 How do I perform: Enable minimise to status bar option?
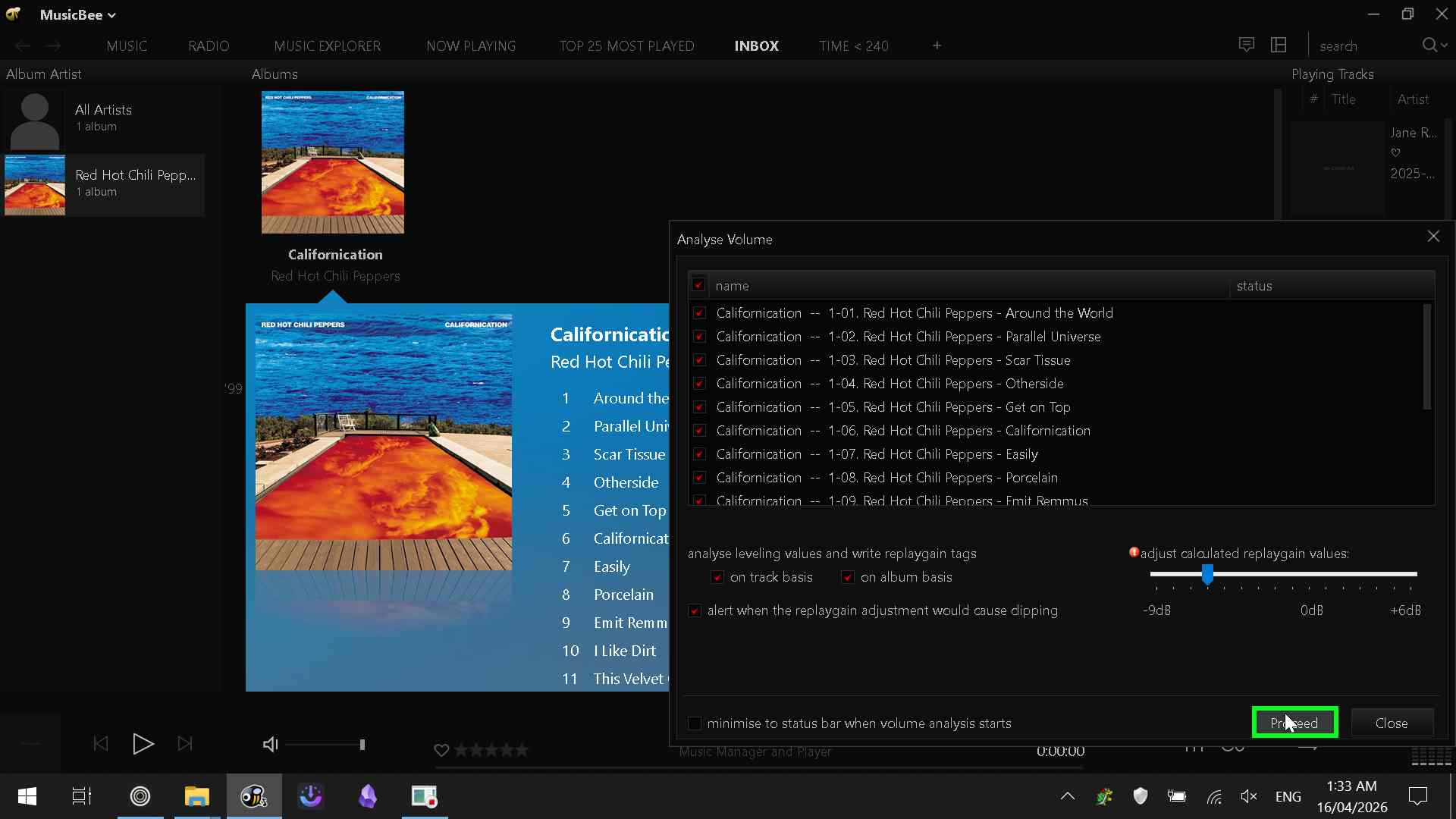(x=695, y=723)
